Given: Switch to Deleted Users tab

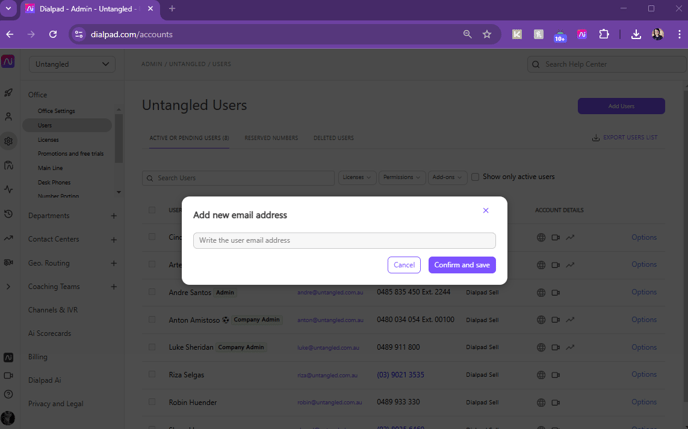Looking at the screenshot, I should coord(333,138).
